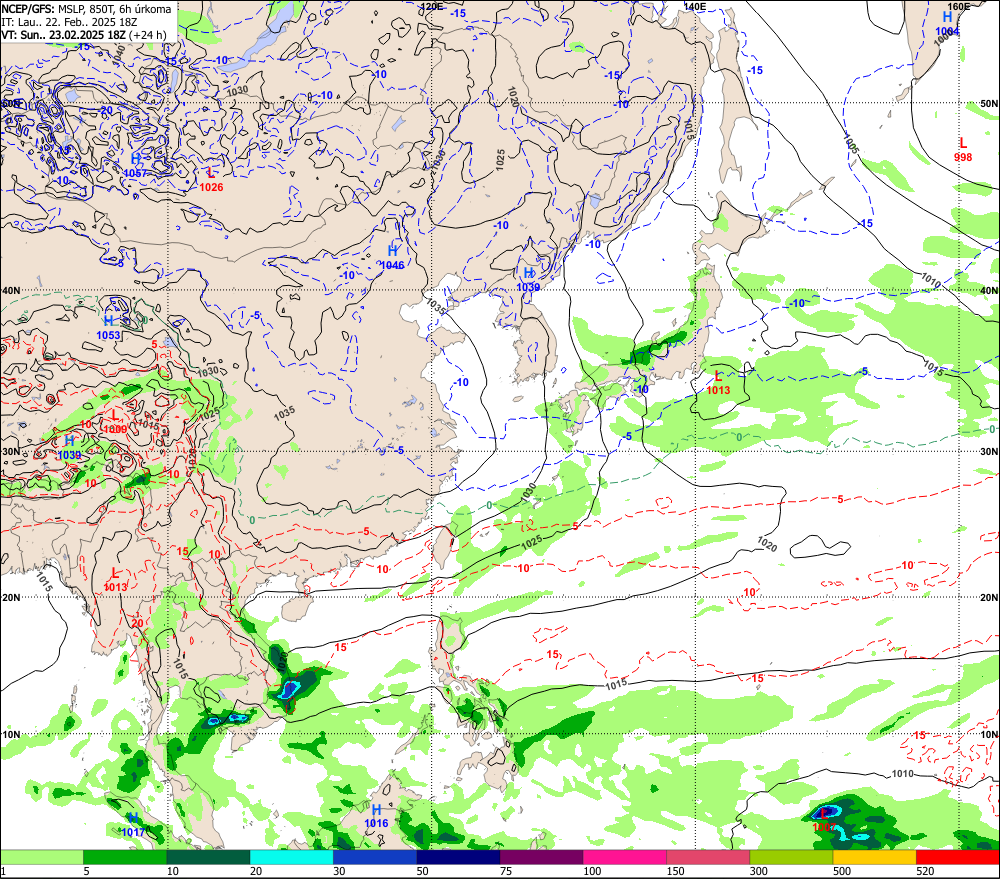Pick the magenta 100–150 legend swatch
Viewport: 1000px width, 879px height.
pyautogui.click(x=625, y=857)
